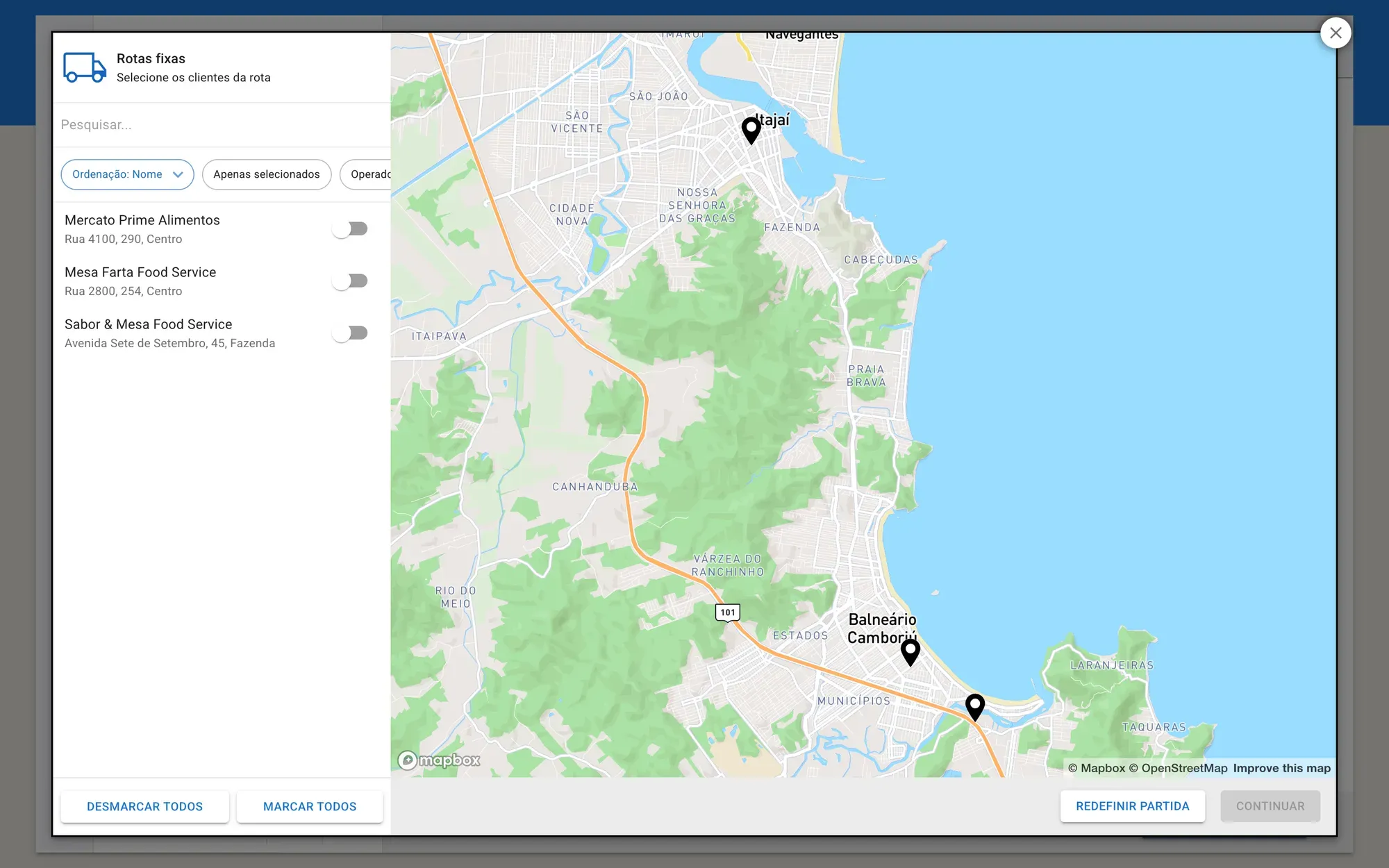Toggle Sabor & Mesa Food Service switch
The image size is (1389, 868).
[x=350, y=333]
